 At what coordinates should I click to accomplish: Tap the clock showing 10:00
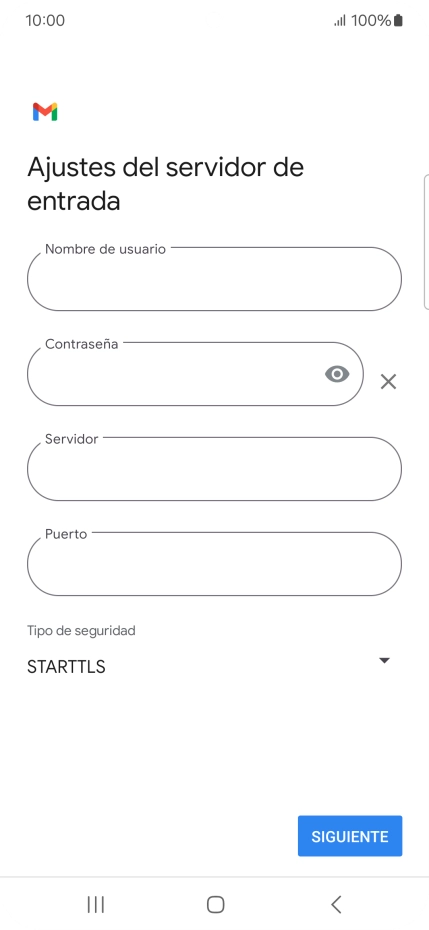(x=45, y=21)
